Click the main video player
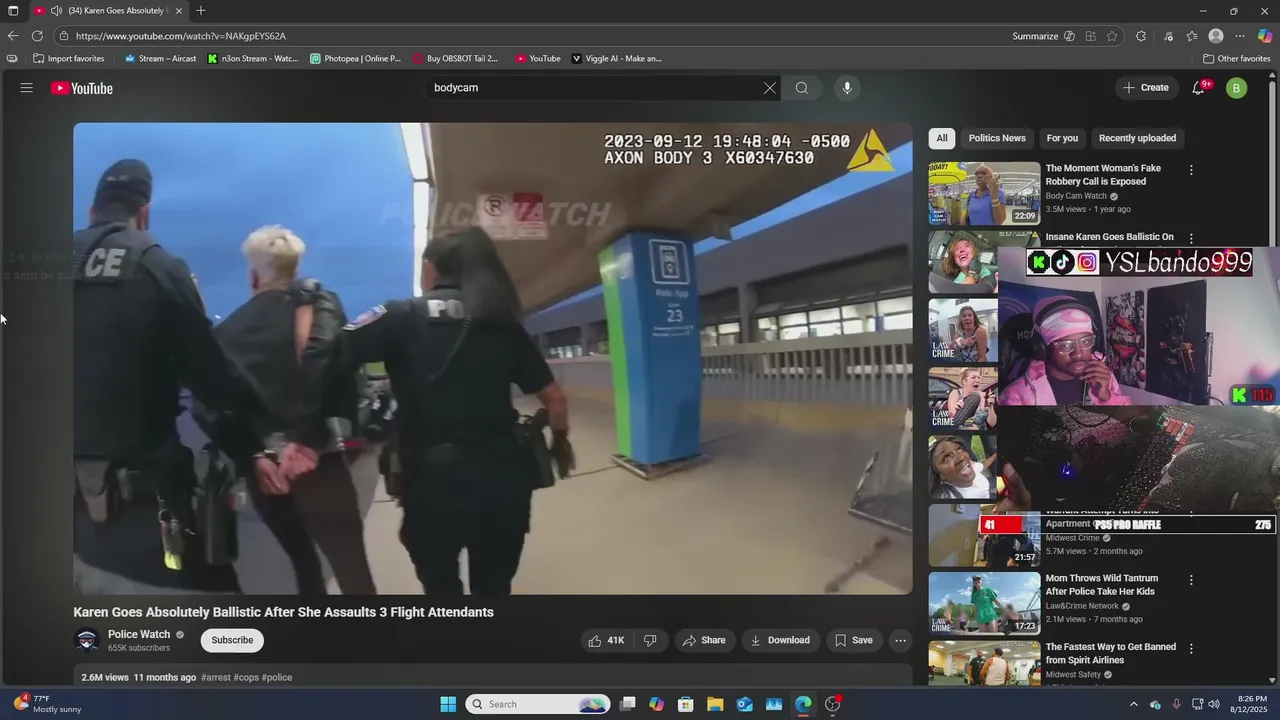The image size is (1280, 720). click(493, 359)
